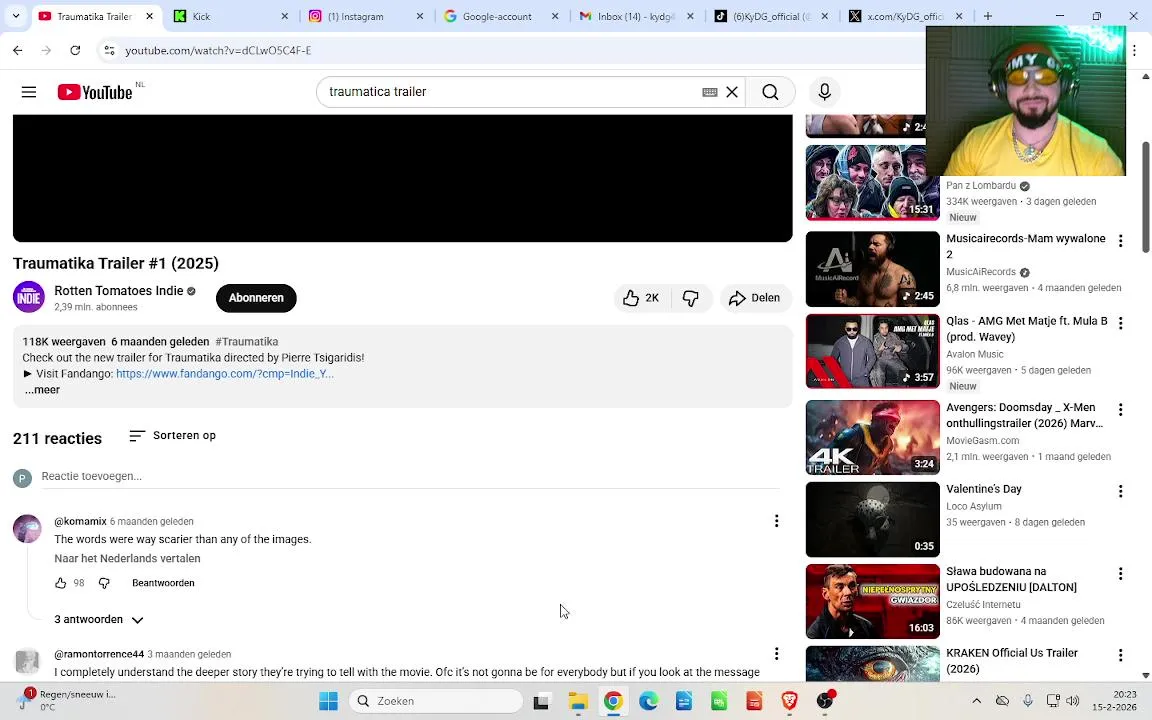Image resolution: width=1152 pixels, height=720 pixels.
Task: Play the Avengers: Doomsday 4K trailer thumbnail
Action: pos(873,437)
